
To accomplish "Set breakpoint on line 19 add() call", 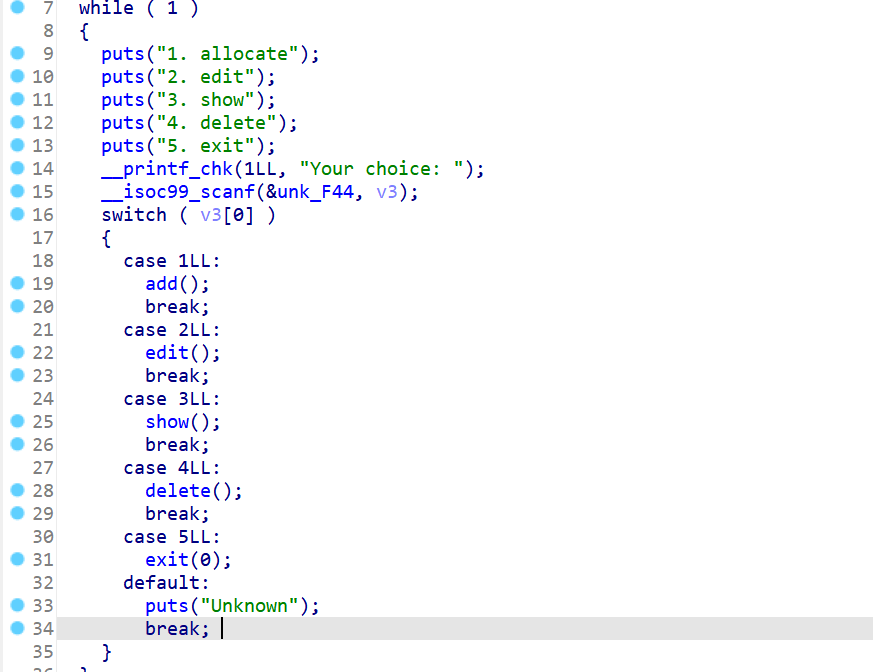I will [x=17, y=284].
